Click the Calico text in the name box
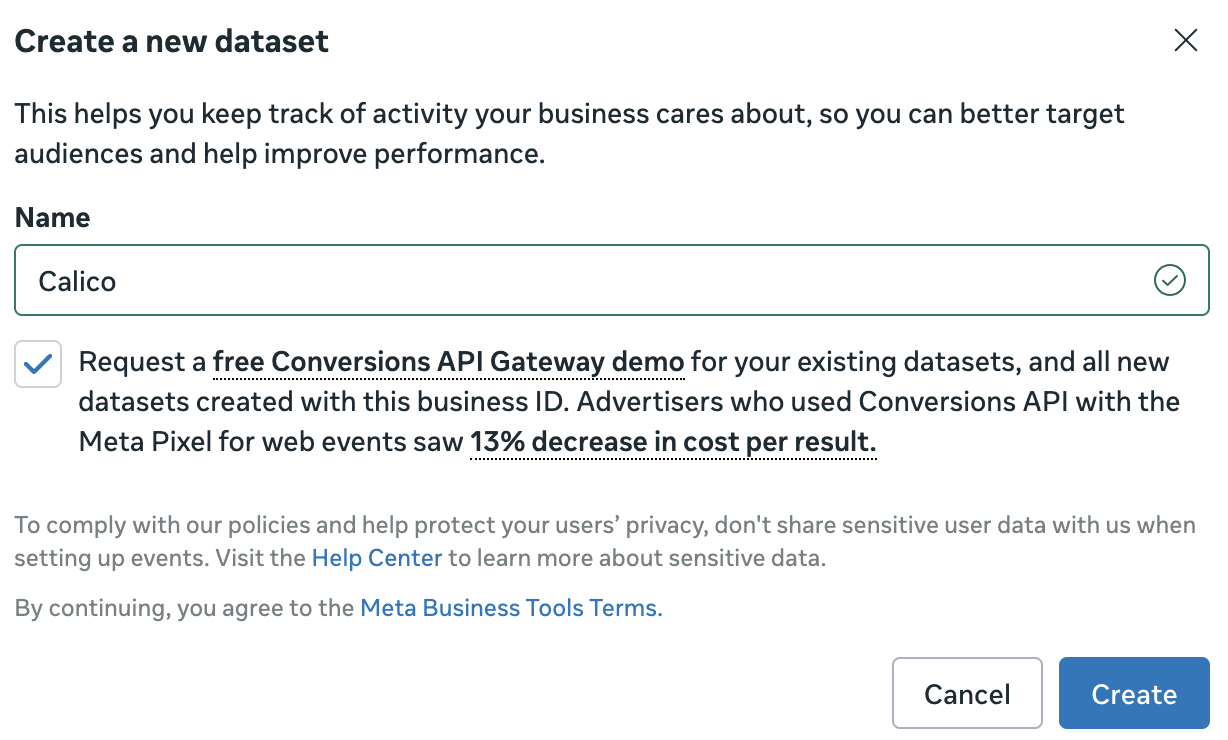The height and width of the screenshot is (740, 1228). tap(75, 280)
